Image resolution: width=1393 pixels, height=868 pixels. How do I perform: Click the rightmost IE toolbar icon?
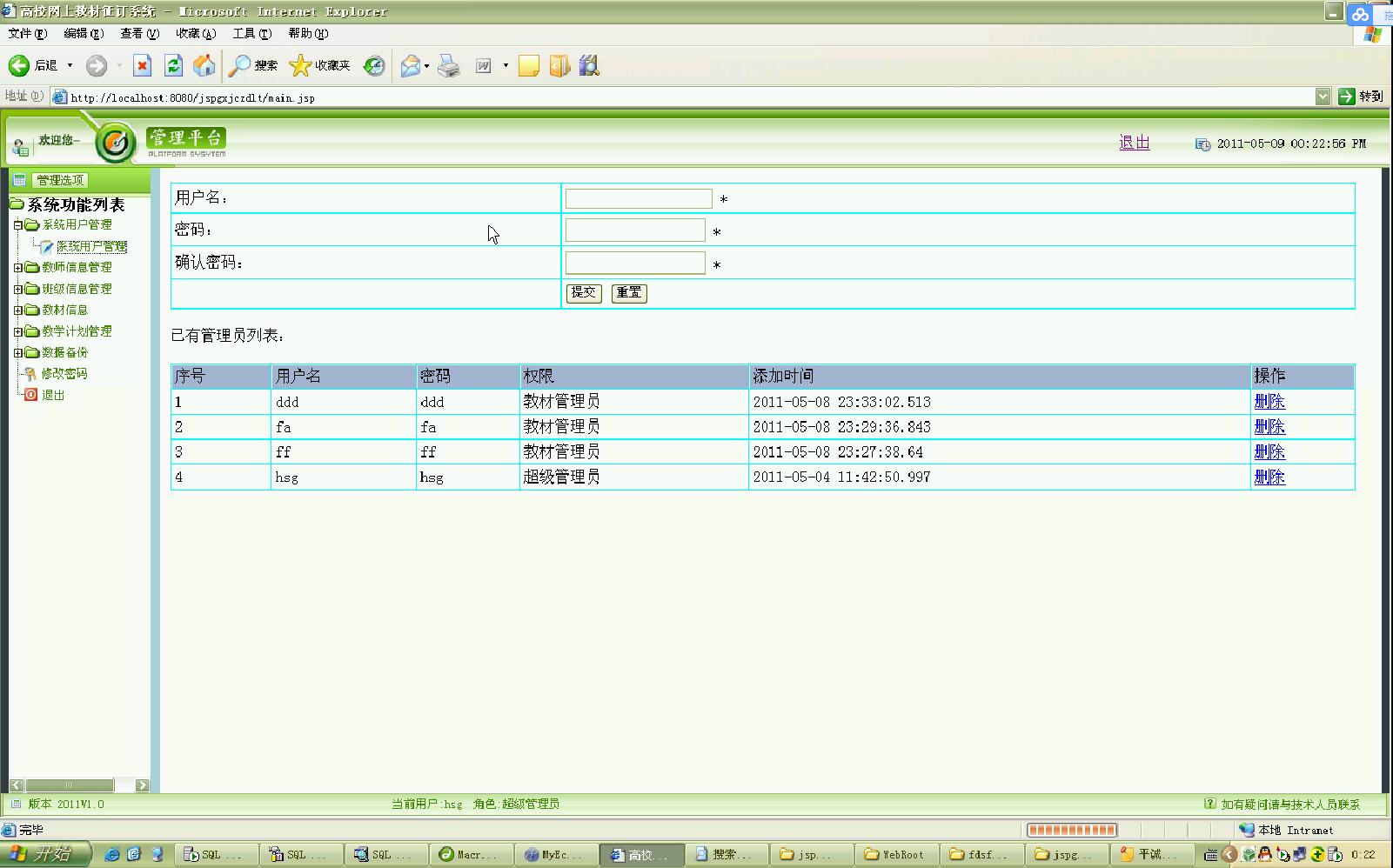click(x=589, y=65)
